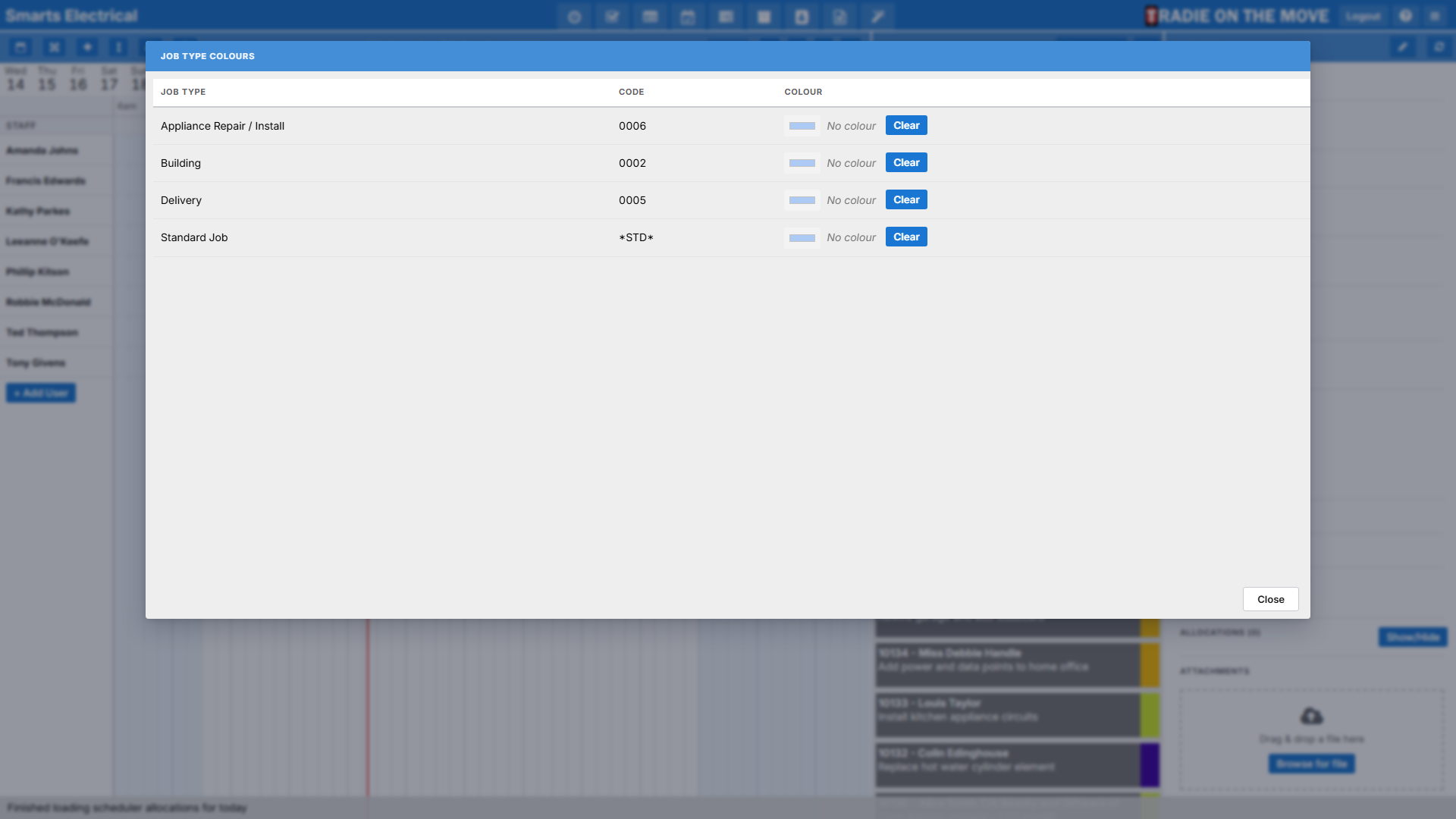Click the Logout button in header
Screen dimensions: 1456x819
(x=1363, y=16)
